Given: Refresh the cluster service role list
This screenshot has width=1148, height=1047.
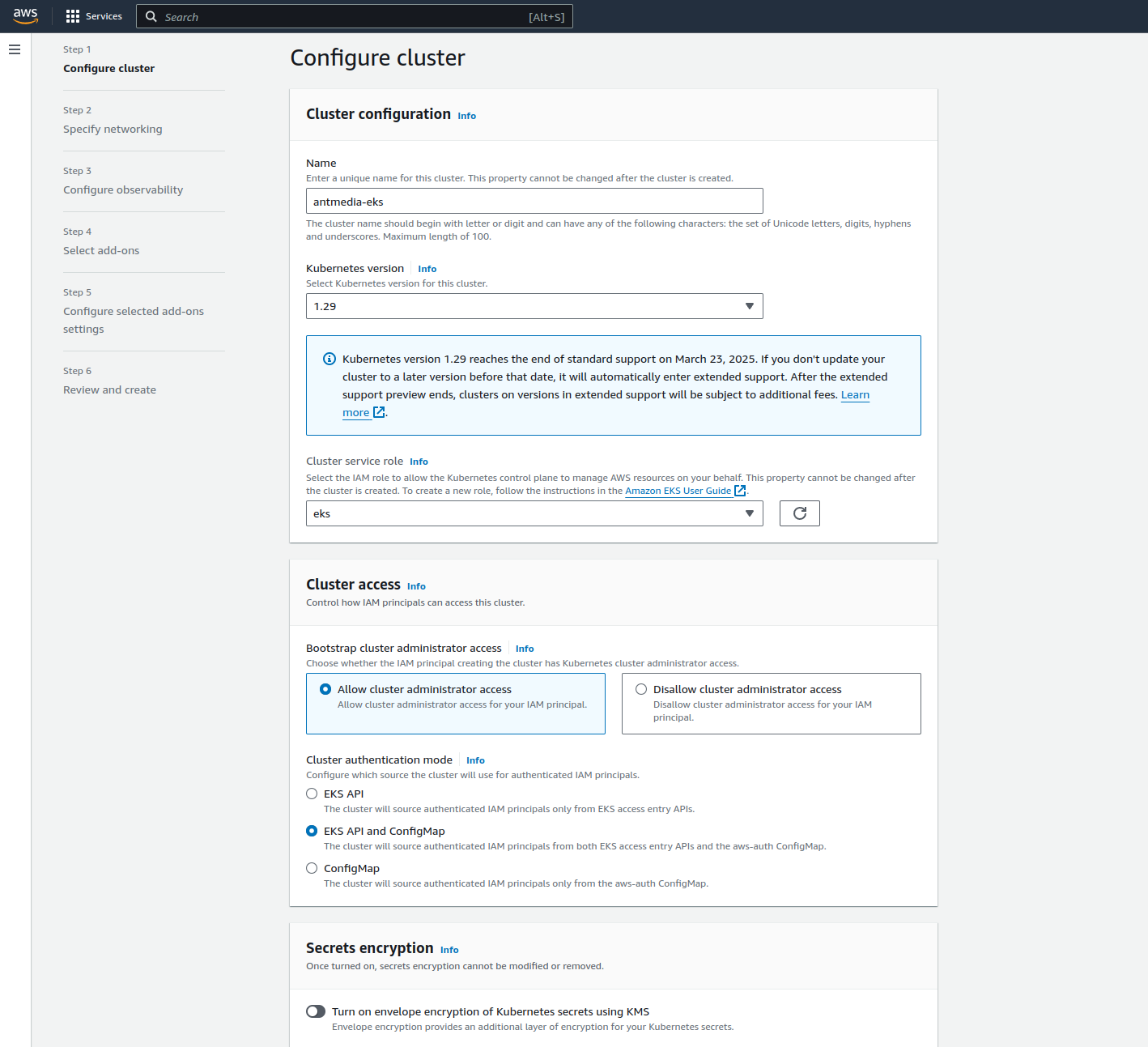Looking at the screenshot, I should (x=800, y=513).
